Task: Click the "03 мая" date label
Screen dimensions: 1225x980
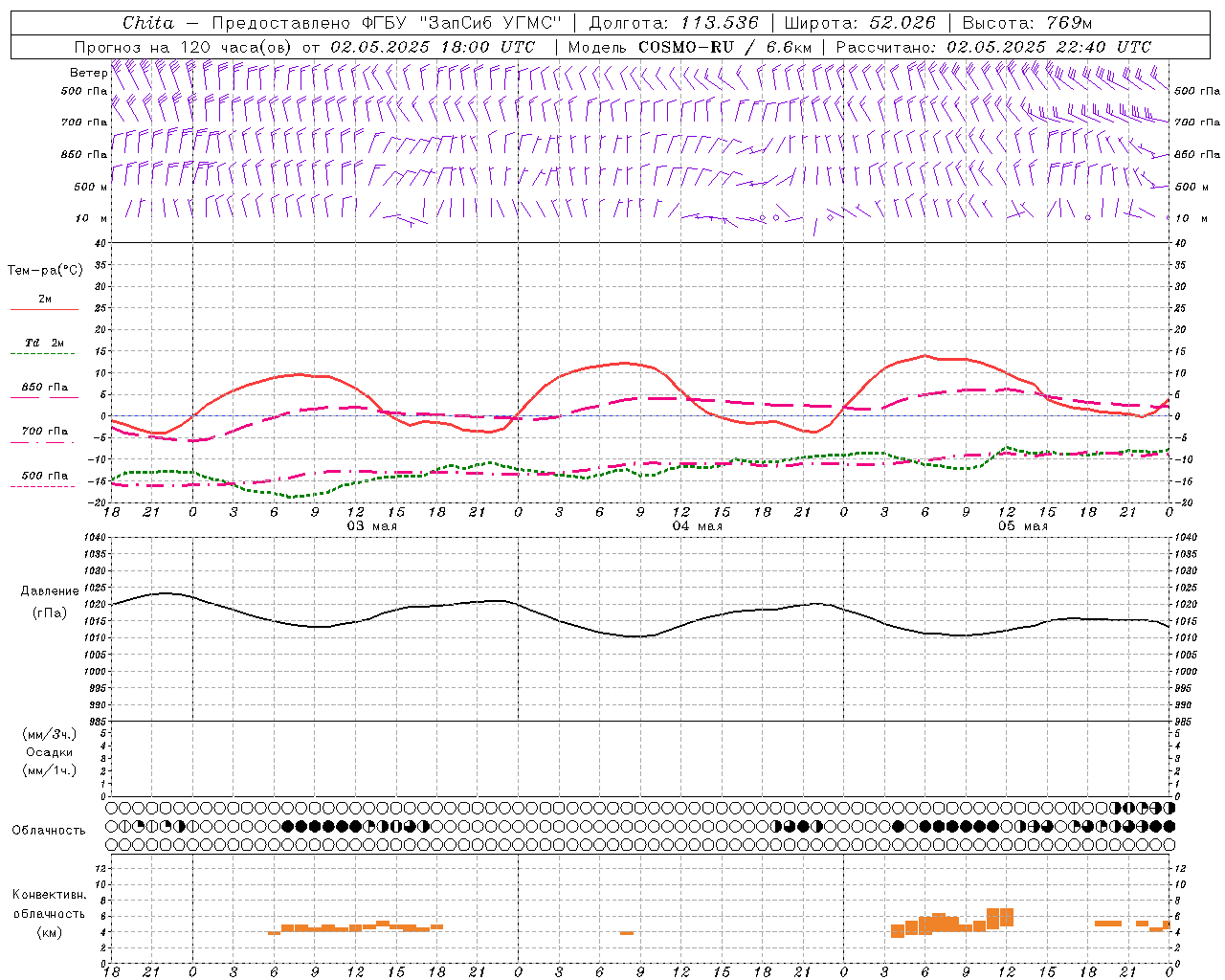Action: pos(371,526)
